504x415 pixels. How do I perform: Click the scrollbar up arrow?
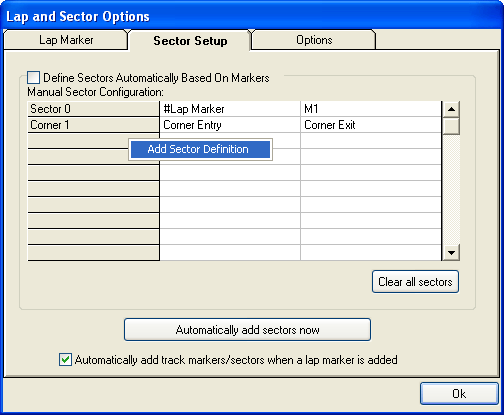tap(451, 109)
